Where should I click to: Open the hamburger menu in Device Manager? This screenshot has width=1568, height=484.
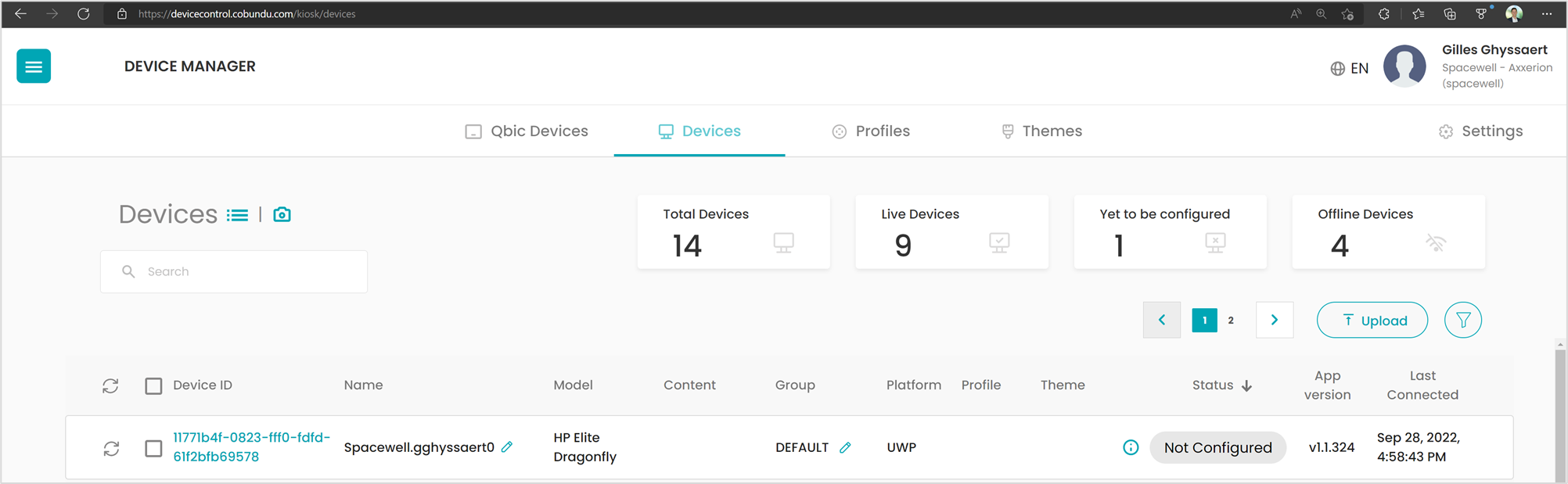34,66
